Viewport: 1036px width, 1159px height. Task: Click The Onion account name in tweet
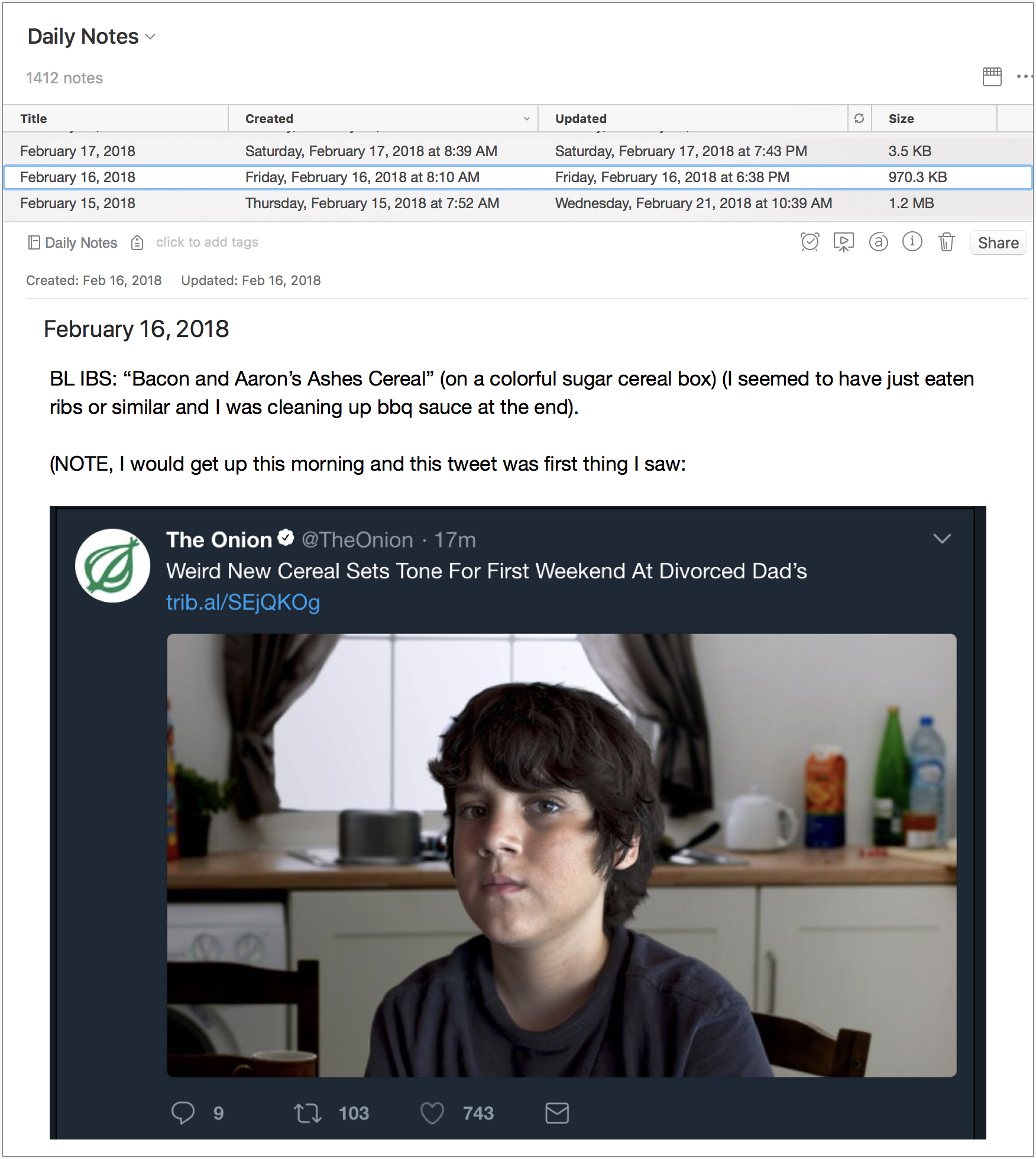click(x=219, y=539)
